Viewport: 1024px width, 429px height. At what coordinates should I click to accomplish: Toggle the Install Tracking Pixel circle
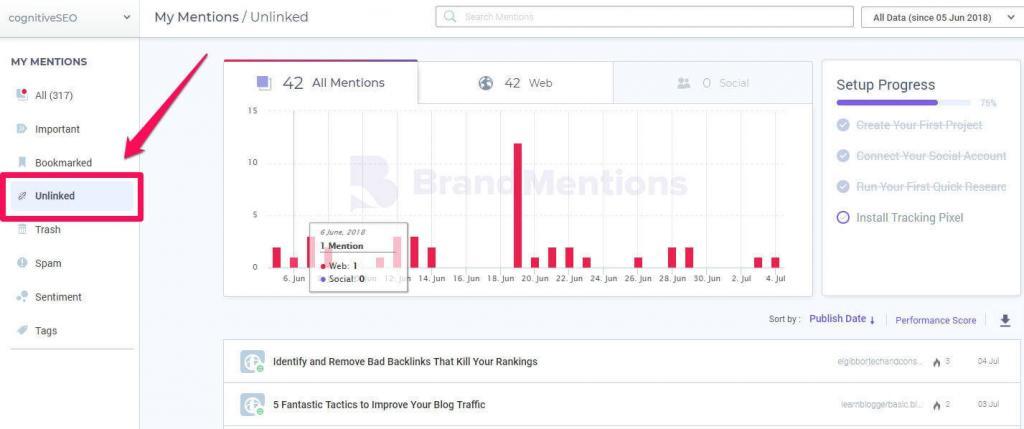(843, 217)
